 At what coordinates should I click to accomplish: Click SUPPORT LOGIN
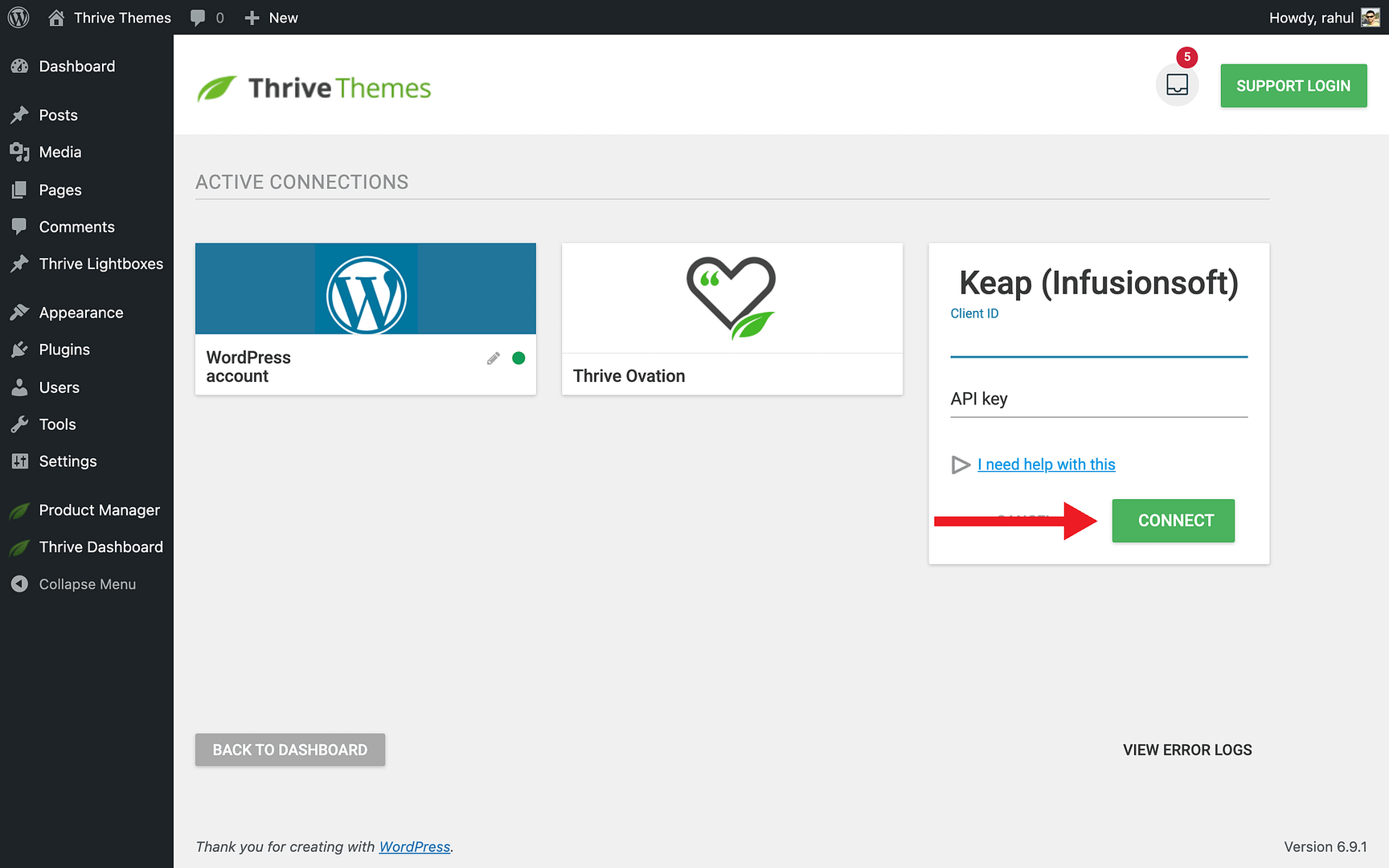tap(1293, 85)
